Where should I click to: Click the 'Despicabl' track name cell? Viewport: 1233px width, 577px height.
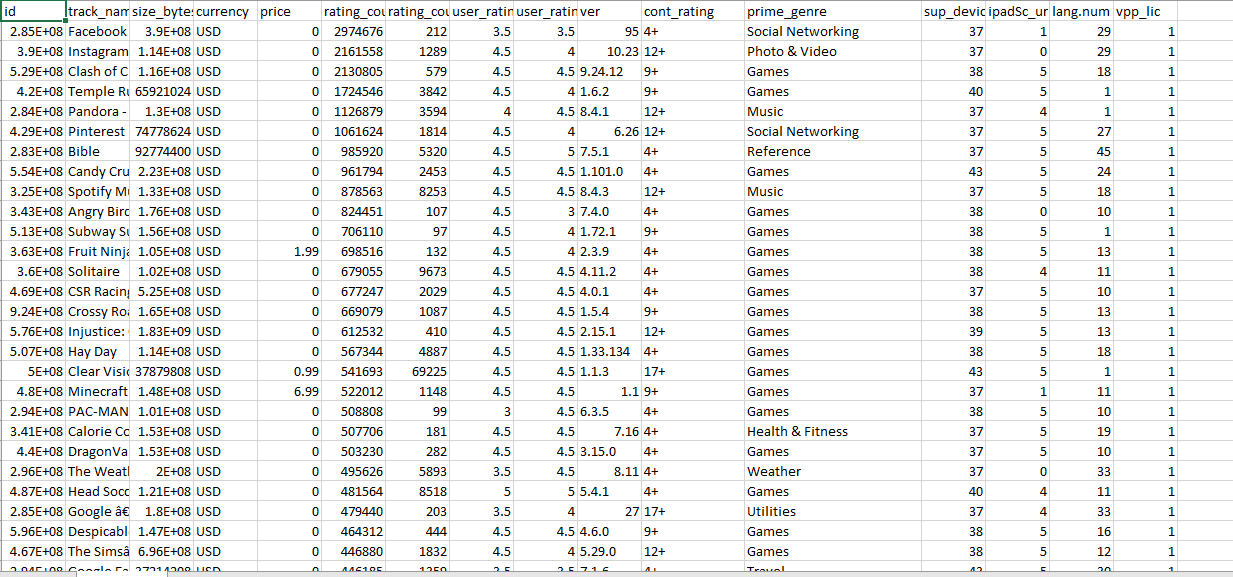tap(98, 532)
